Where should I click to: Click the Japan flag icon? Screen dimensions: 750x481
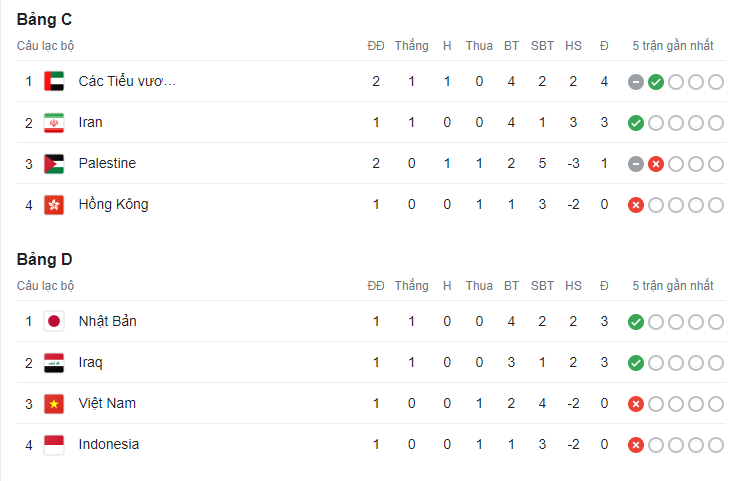pyautogui.click(x=54, y=322)
